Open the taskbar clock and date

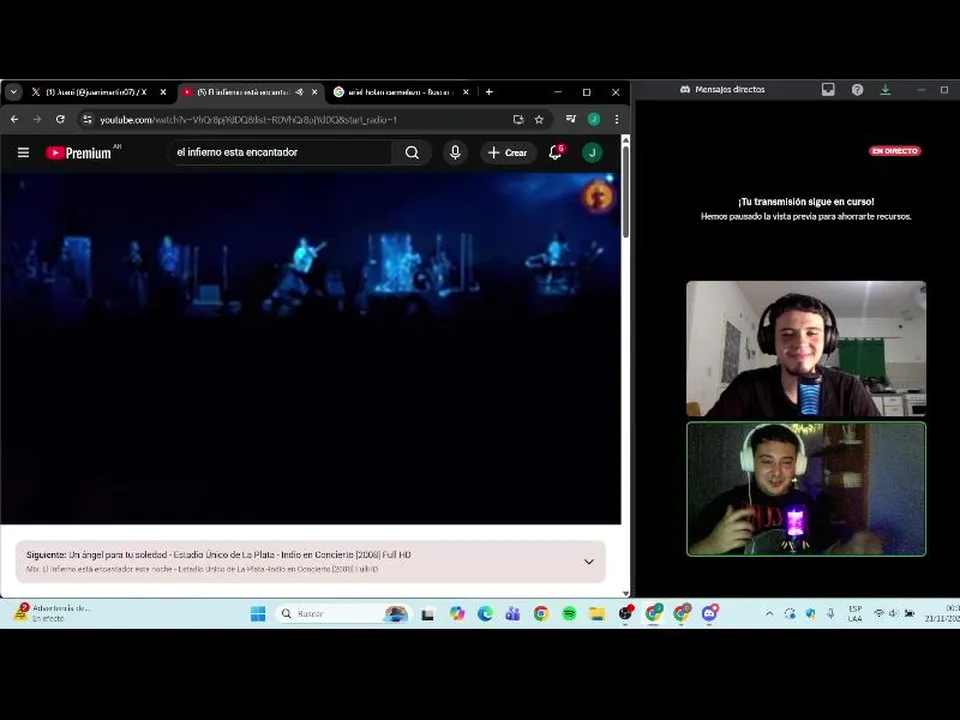(943, 613)
